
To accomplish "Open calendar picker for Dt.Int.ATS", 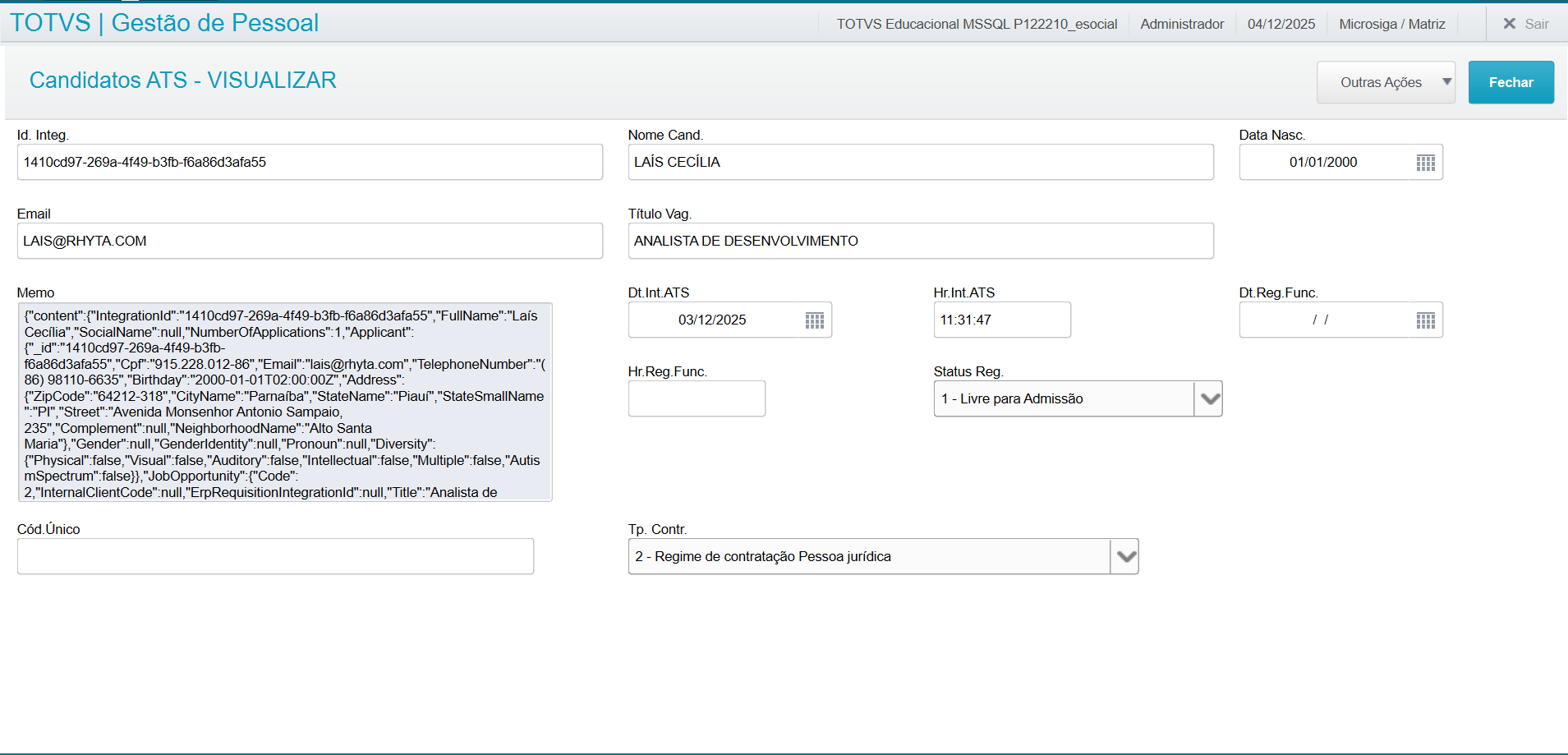I will tap(814, 320).
